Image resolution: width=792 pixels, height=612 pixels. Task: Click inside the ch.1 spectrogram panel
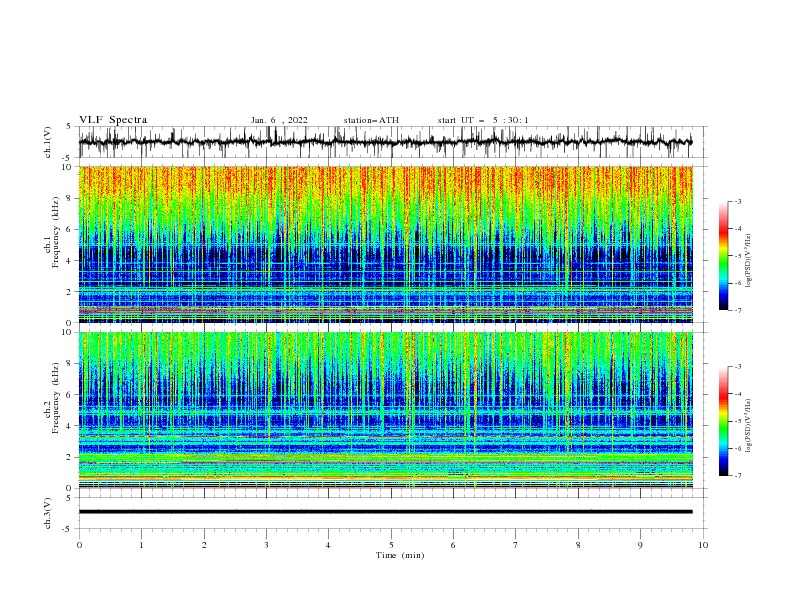[385, 244]
